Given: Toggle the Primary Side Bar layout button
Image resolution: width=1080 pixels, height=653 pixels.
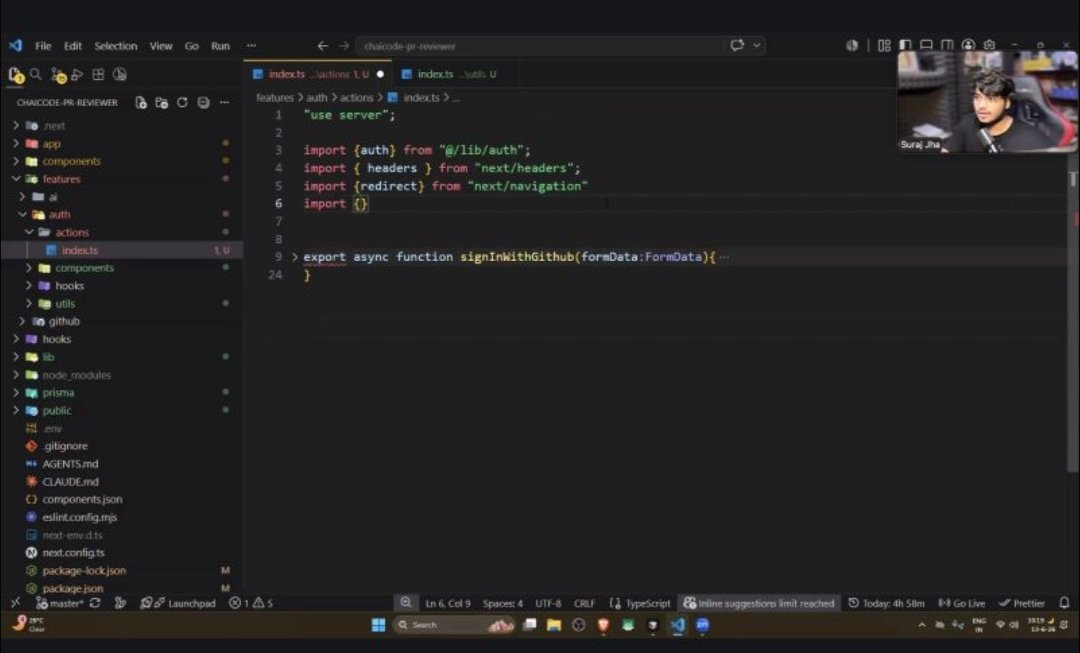Looking at the screenshot, I should 905,45.
